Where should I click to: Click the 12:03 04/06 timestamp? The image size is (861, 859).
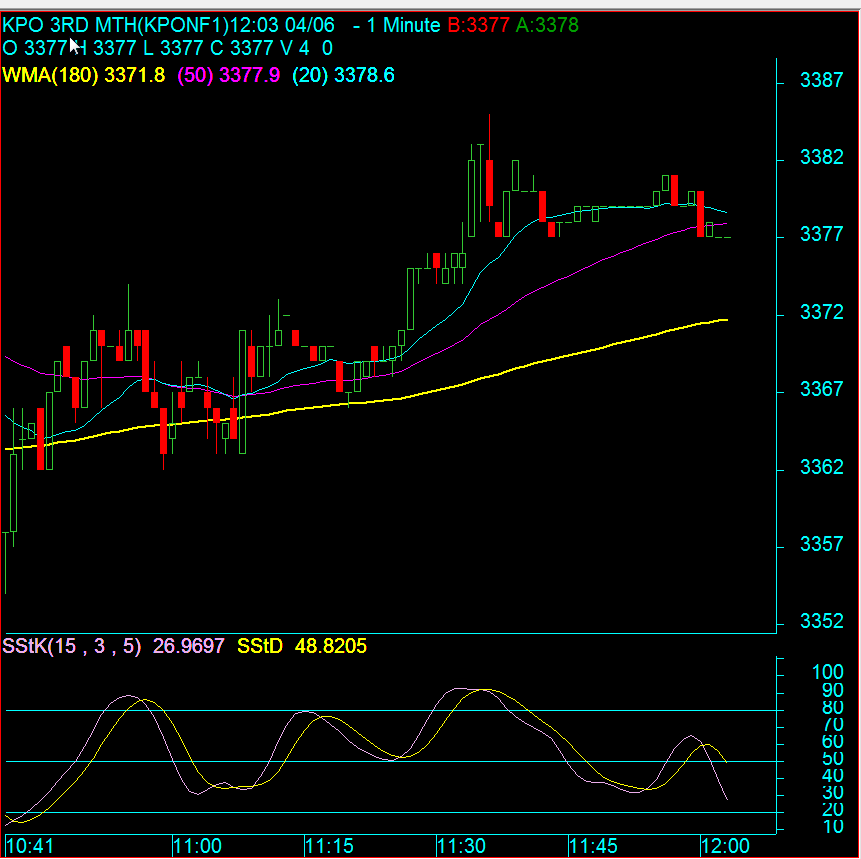282,25
